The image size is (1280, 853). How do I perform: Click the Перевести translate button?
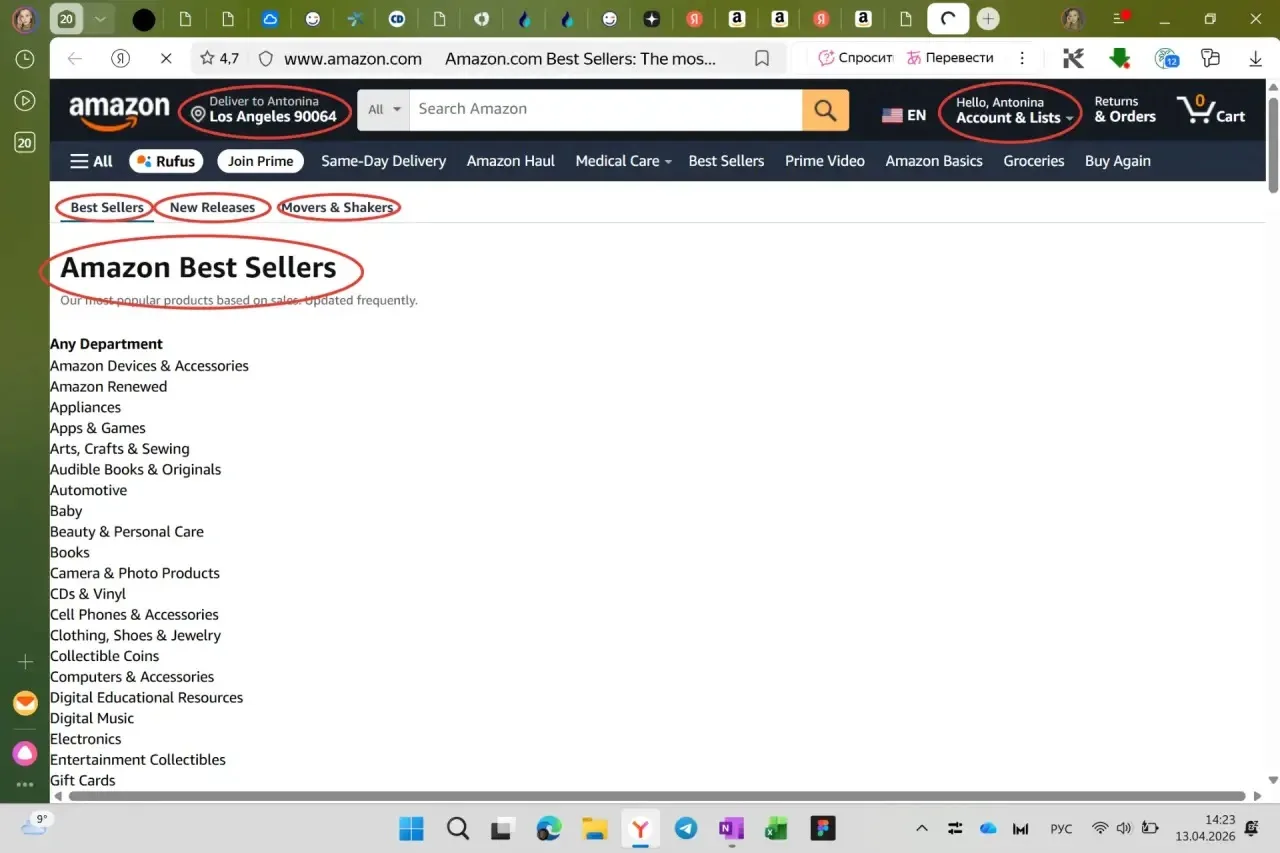[x=950, y=58]
